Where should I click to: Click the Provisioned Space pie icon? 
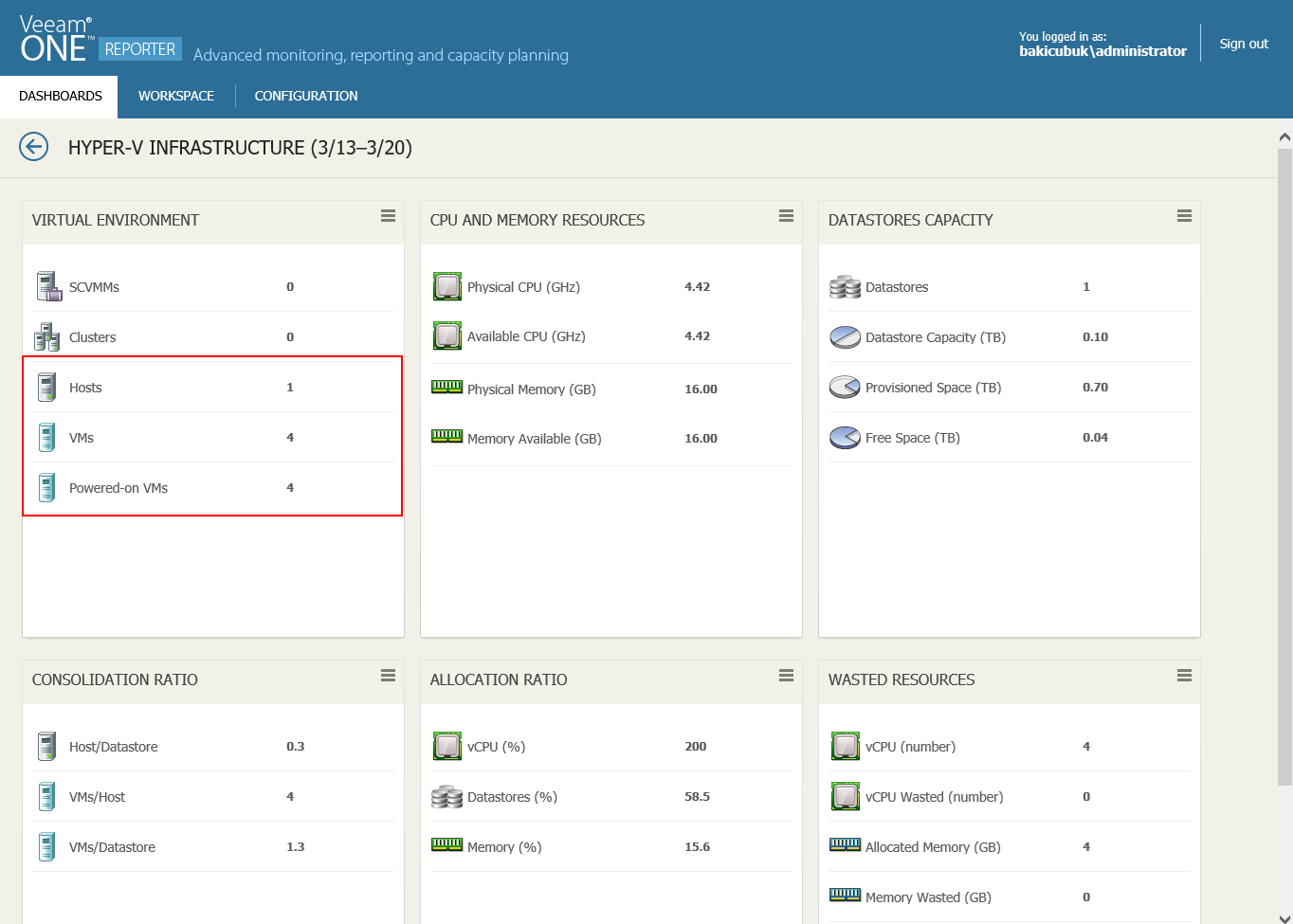pyautogui.click(x=845, y=387)
